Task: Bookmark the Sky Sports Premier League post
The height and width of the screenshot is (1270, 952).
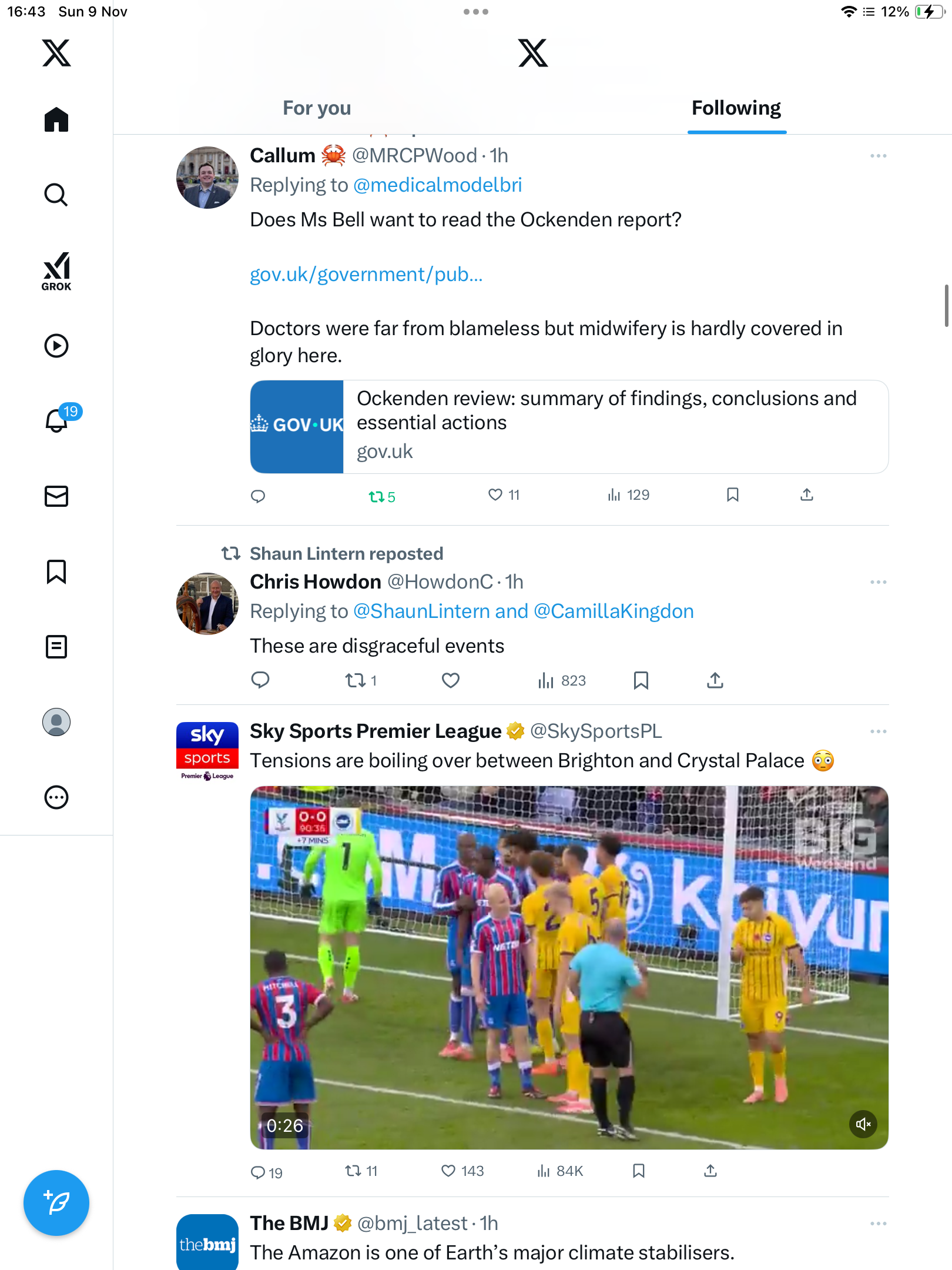Action: pos(639,1171)
